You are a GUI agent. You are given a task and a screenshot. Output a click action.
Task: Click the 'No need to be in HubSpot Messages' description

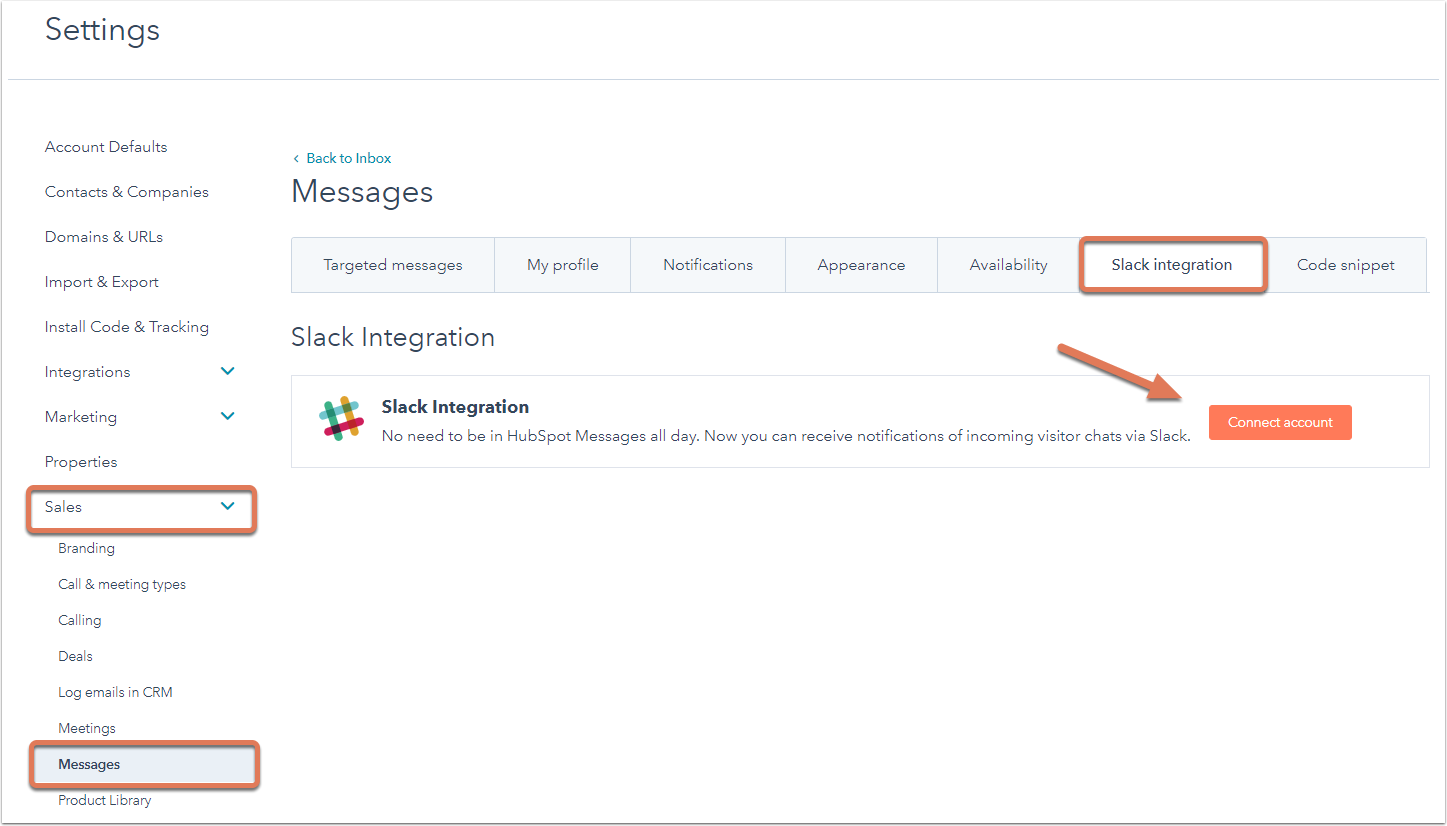pos(786,436)
